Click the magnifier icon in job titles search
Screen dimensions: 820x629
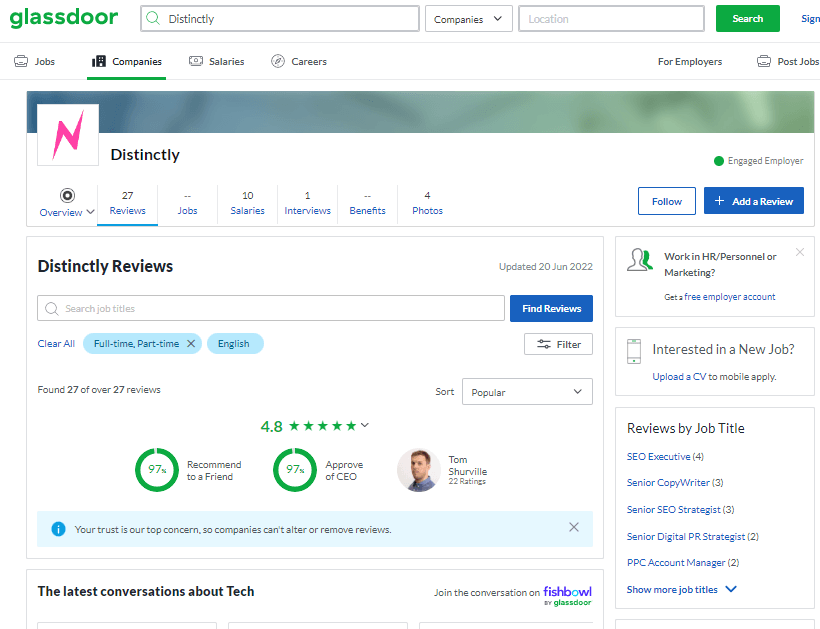52,308
